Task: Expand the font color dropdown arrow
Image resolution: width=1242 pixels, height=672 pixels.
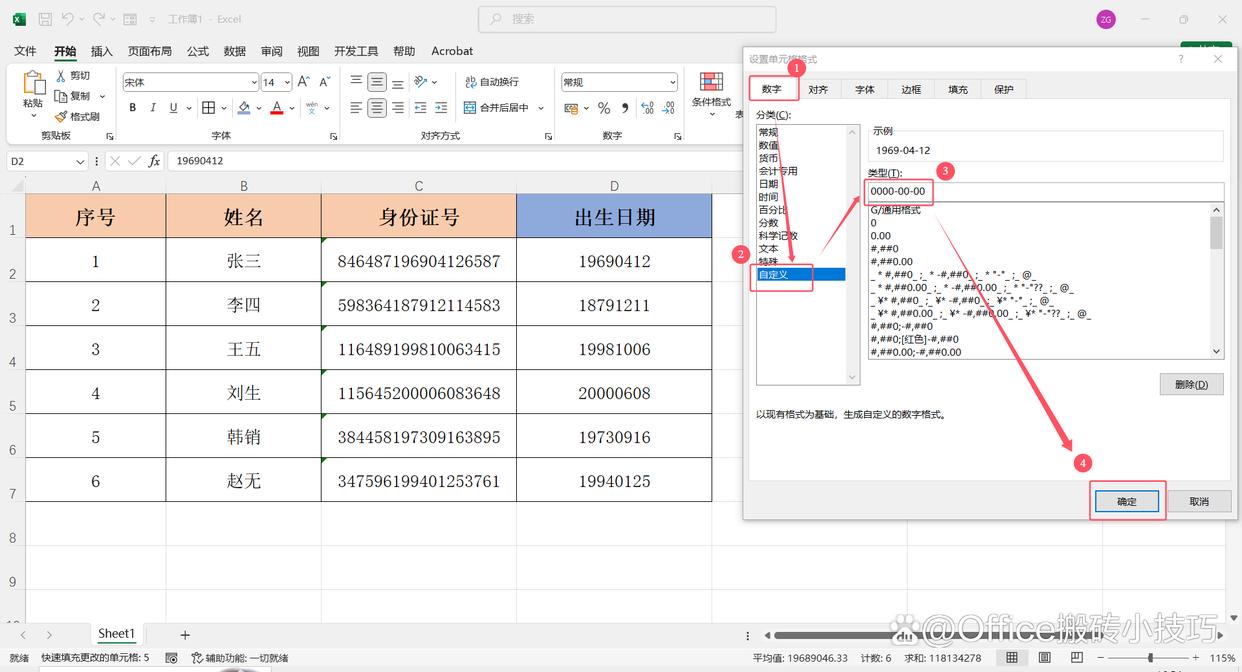Action: (292, 108)
